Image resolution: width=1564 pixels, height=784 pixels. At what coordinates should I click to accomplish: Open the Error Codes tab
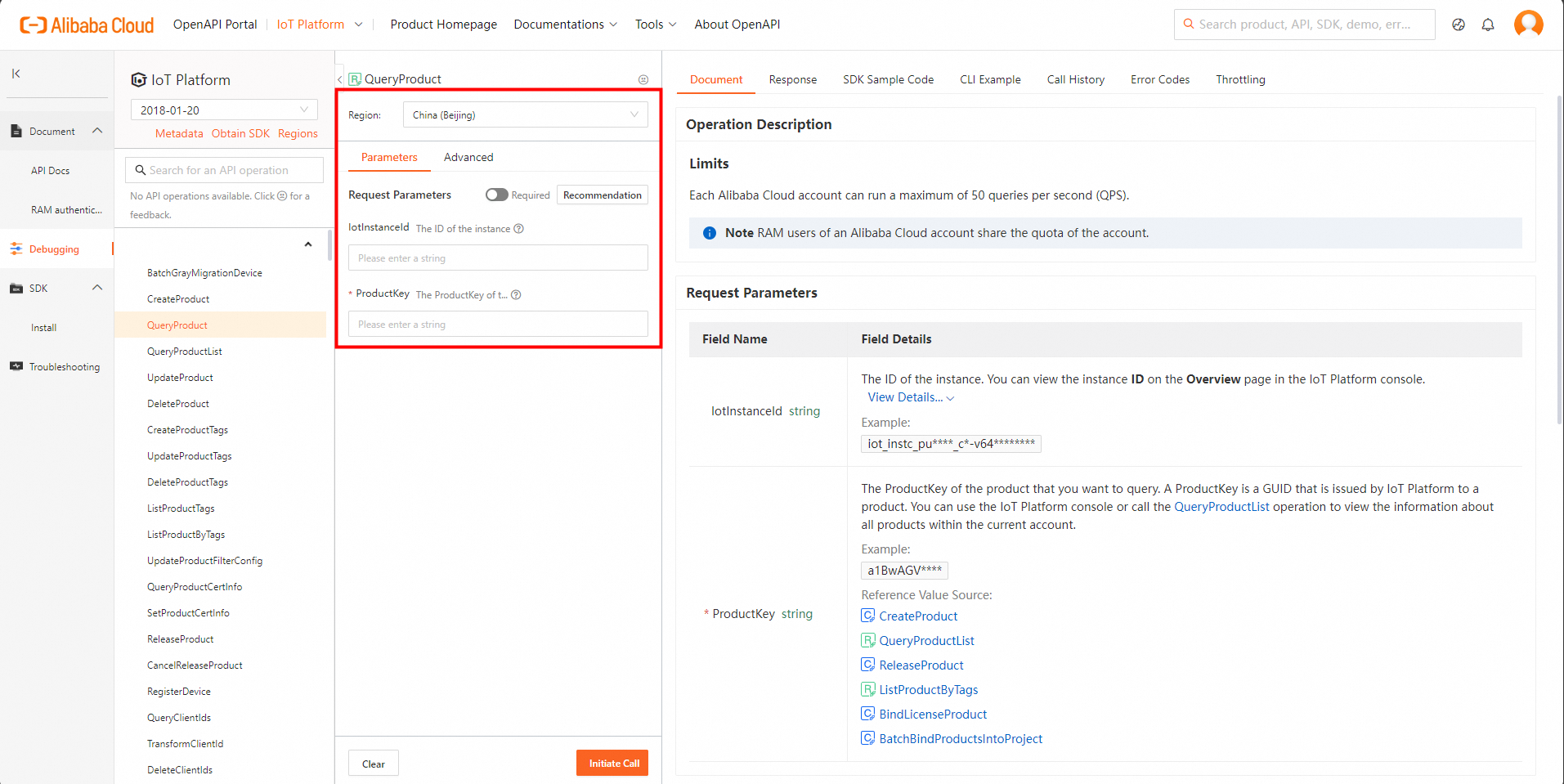(1160, 79)
